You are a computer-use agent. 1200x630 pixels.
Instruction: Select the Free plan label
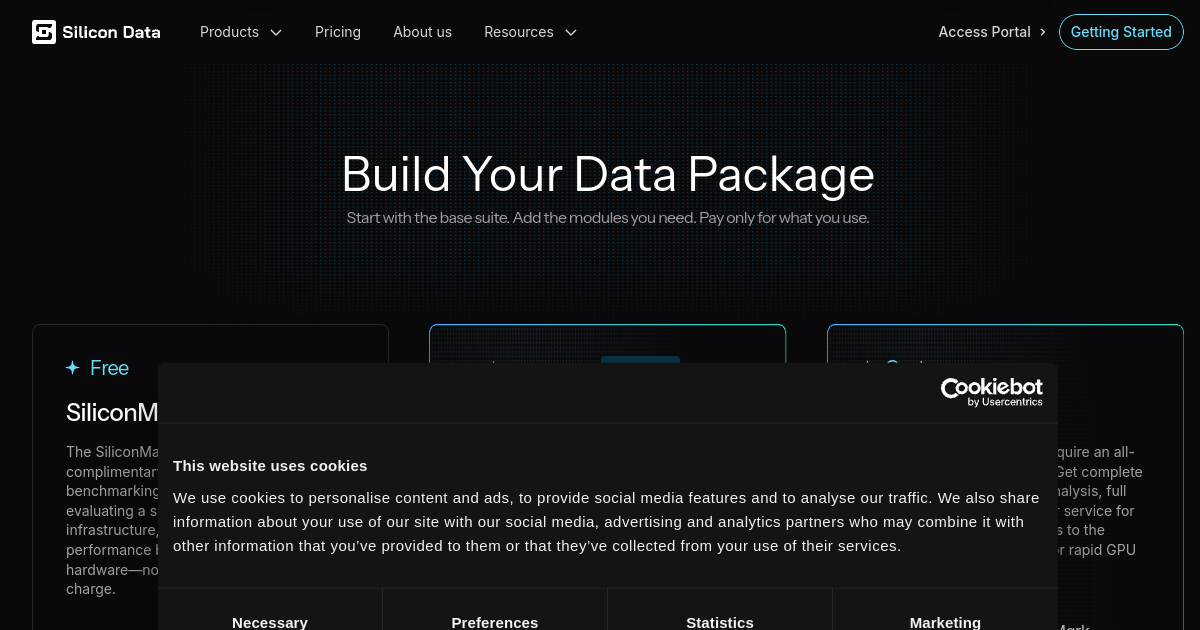pos(109,368)
